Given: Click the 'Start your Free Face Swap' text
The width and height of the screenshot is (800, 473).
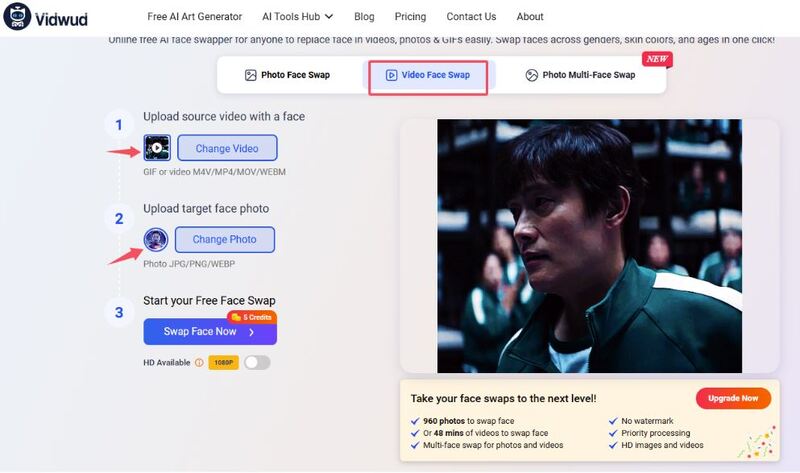Looking at the screenshot, I should tap(209, 301).
